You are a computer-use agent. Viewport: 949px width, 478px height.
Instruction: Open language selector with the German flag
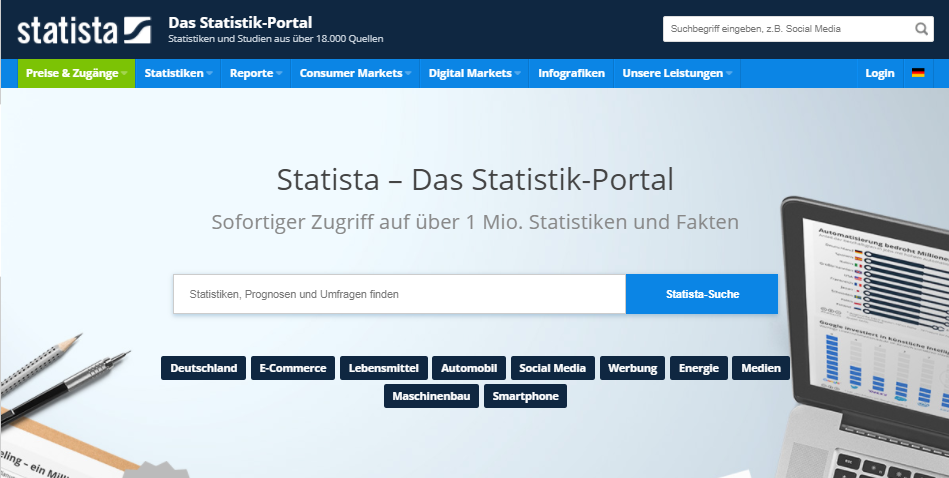[x=918, y=73]
